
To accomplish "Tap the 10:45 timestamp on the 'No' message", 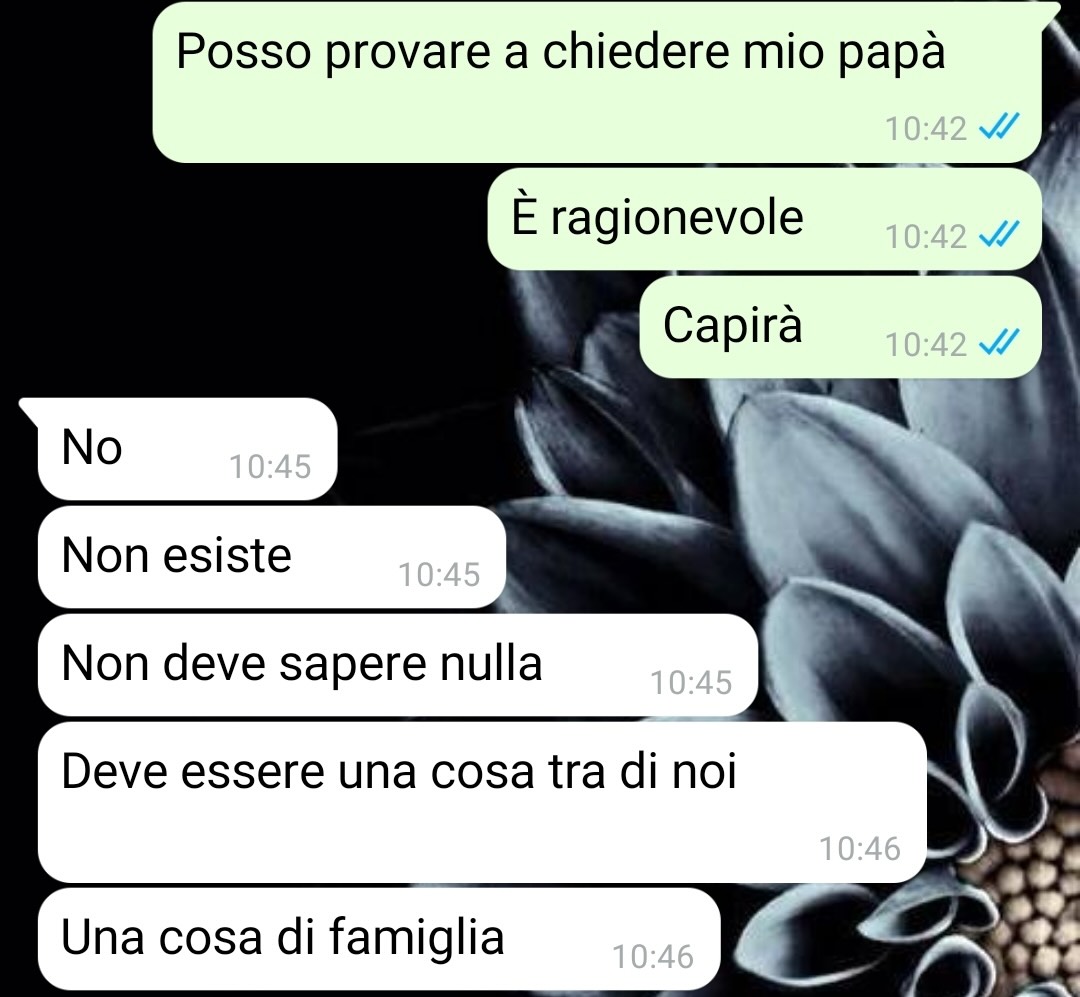I will (270, 466).
